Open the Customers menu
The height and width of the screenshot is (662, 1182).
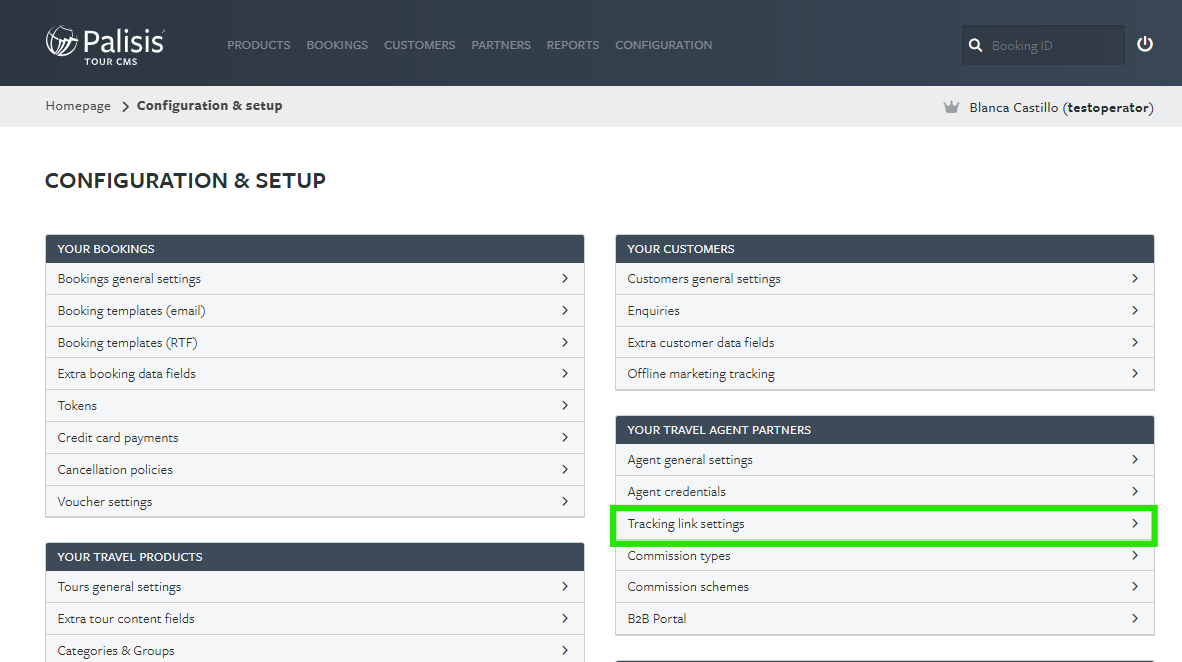tap(420, 45)
